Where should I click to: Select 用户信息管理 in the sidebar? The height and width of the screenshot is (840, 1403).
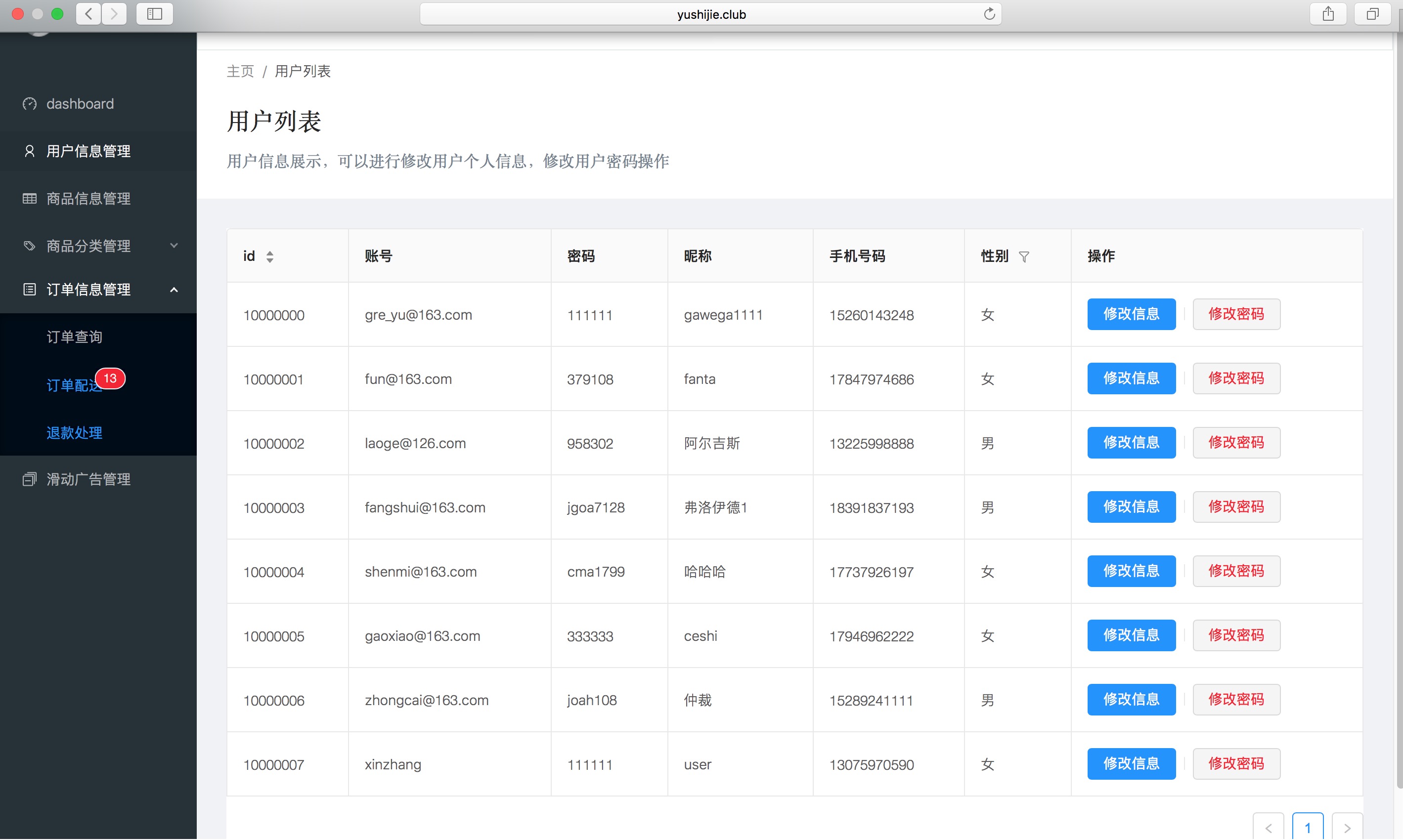88,151
